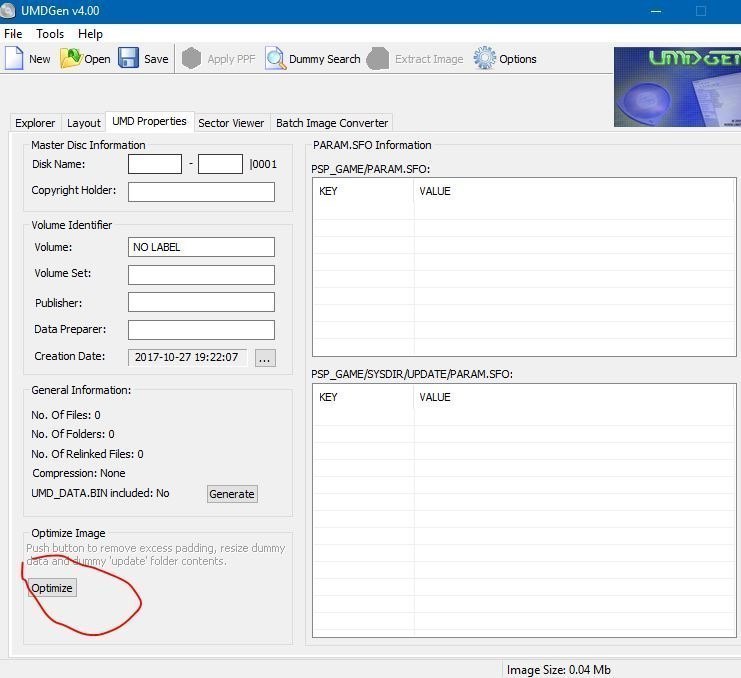The width and height of the screenshot is (741, 678).
Task: Click the 'PSP_GAME/SYSDIR/UPDATE/PARAM.SFO:' label
Action: tap(412, 374)
